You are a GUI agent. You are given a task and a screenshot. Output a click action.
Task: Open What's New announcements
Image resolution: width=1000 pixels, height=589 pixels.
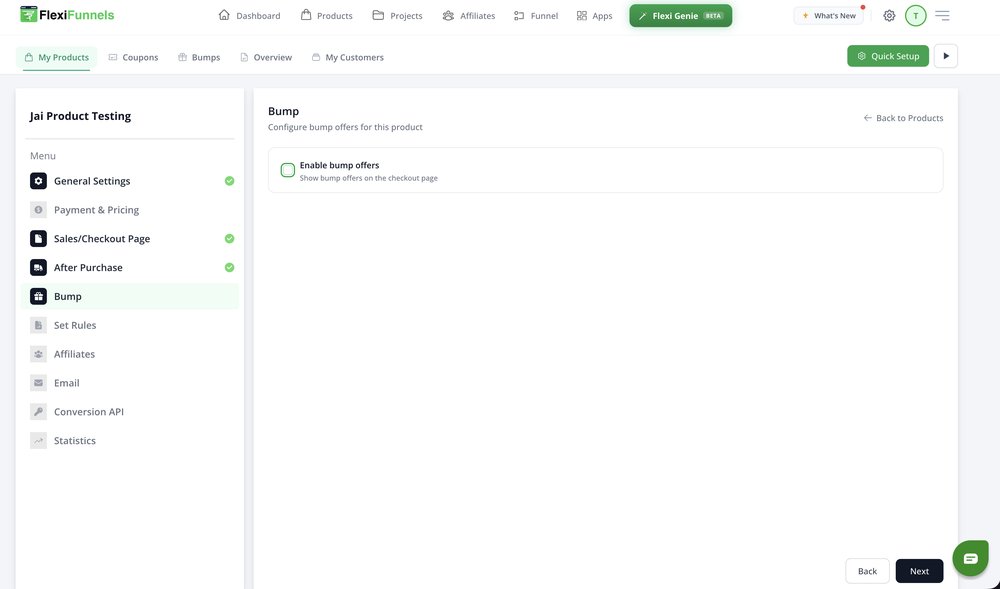(x=828, y=15)
